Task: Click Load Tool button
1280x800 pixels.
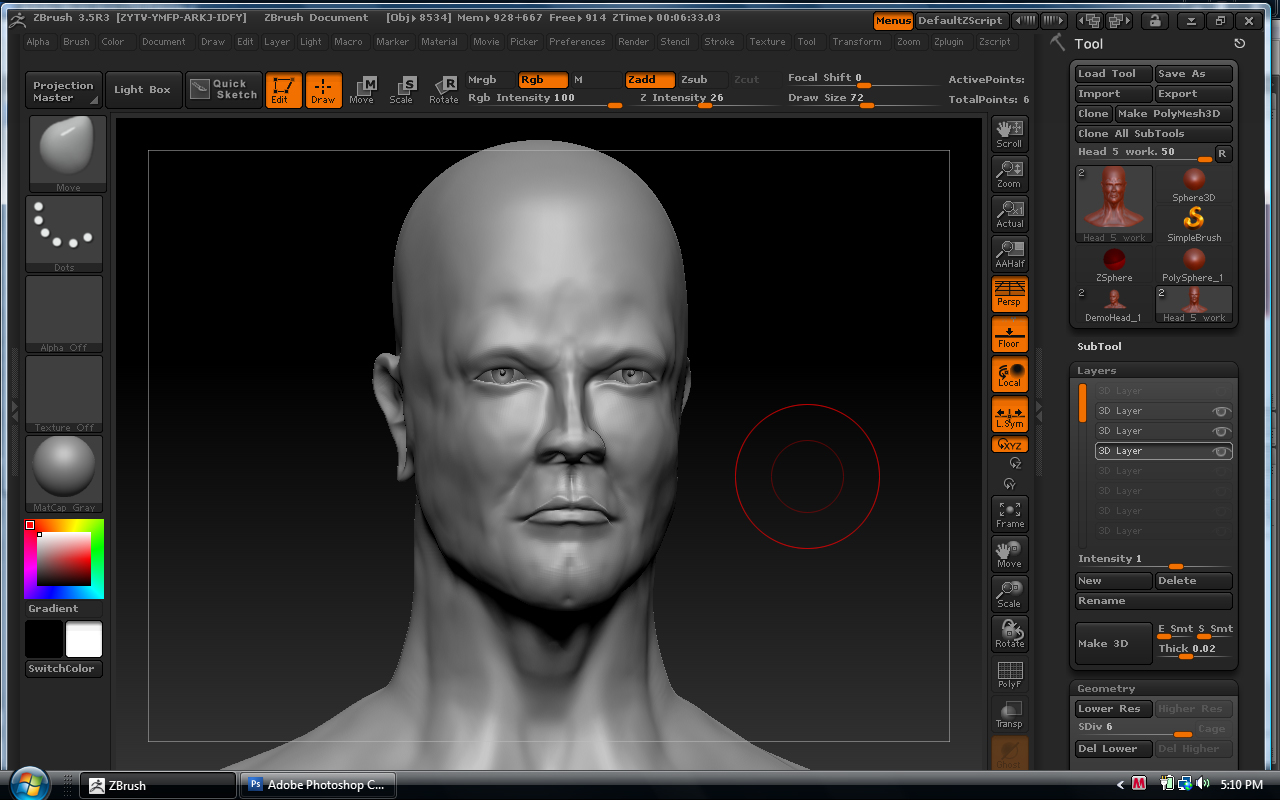Action: click(1113, 74)
